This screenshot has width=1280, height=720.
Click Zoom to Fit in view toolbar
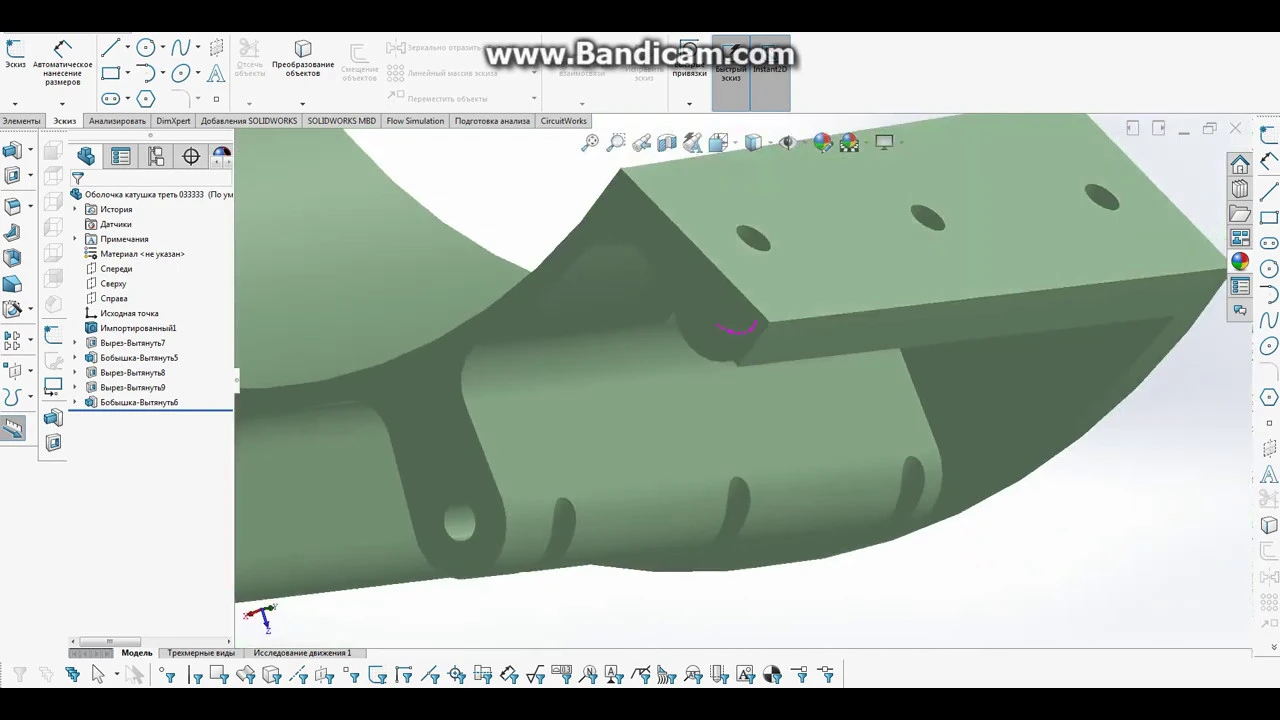tap(590, 142)
